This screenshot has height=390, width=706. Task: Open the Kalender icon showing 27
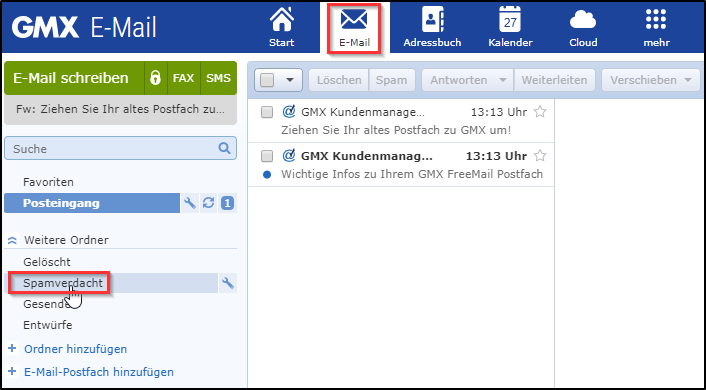[510, 27]
